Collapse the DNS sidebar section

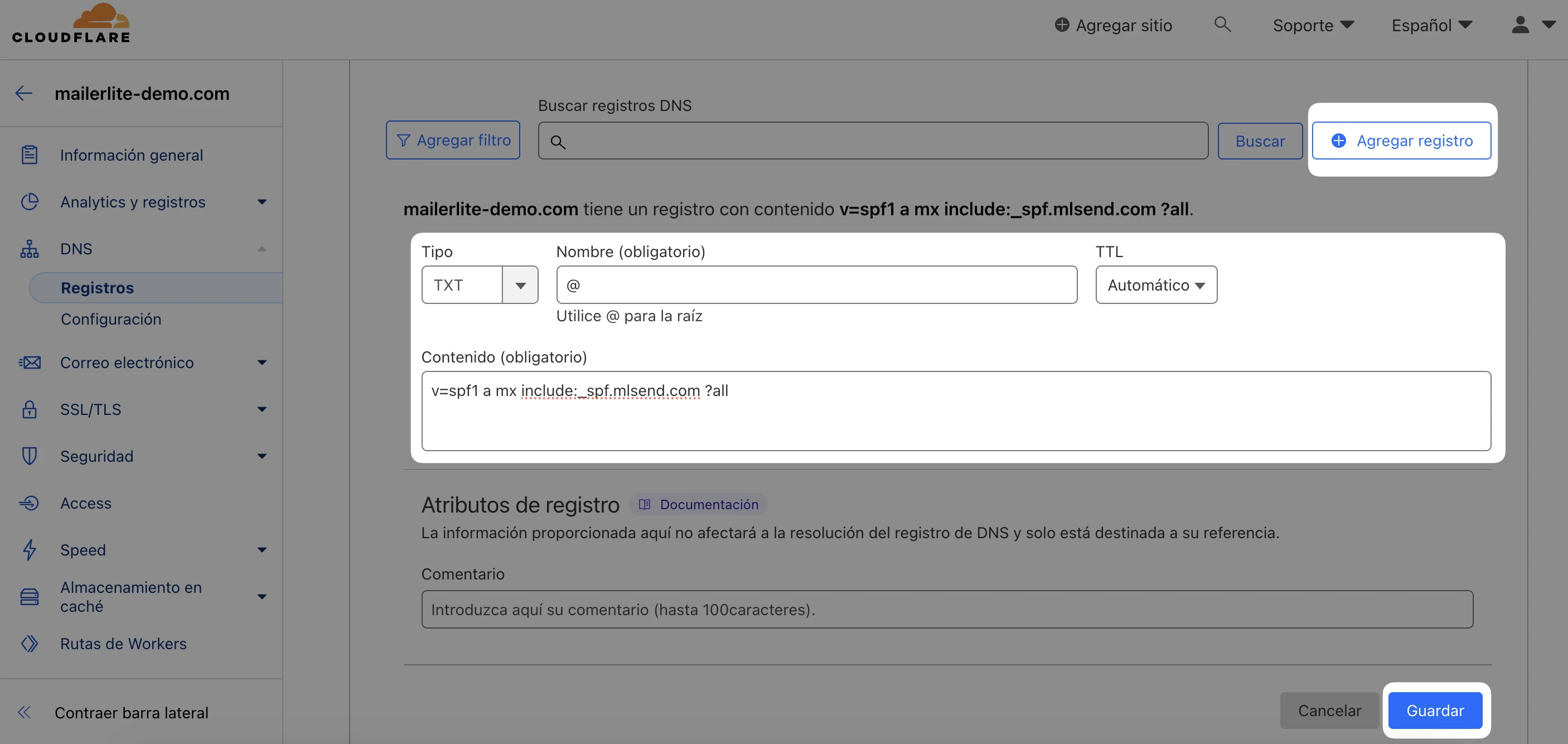pyautogui.click(x=262, y=248)
